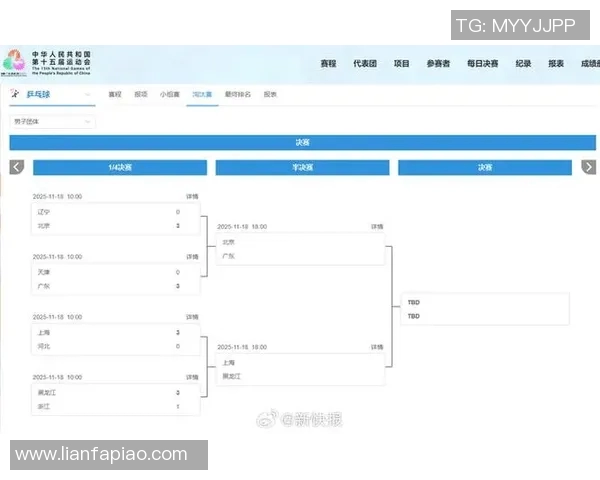Click 辽宁 team in quarterfinal
Viewport: 600px width, 480px height.
(44, 212)
